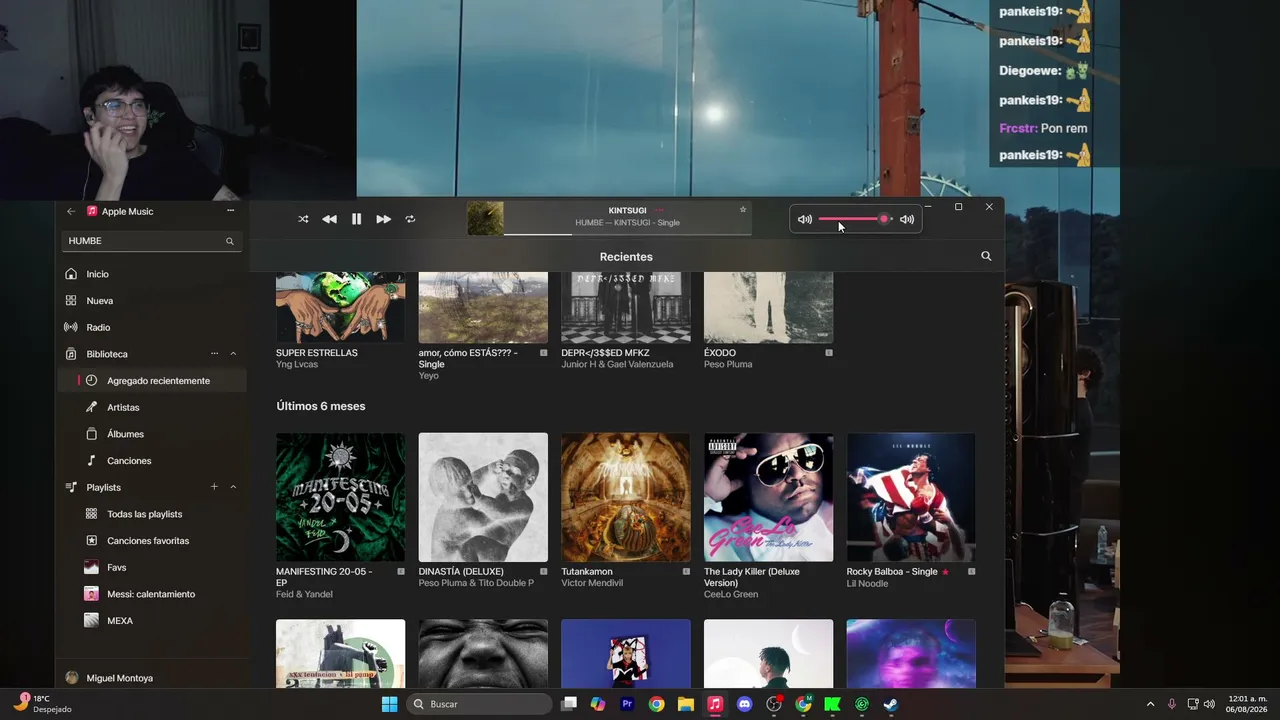Toggle shuffle playback

[303, 219]
